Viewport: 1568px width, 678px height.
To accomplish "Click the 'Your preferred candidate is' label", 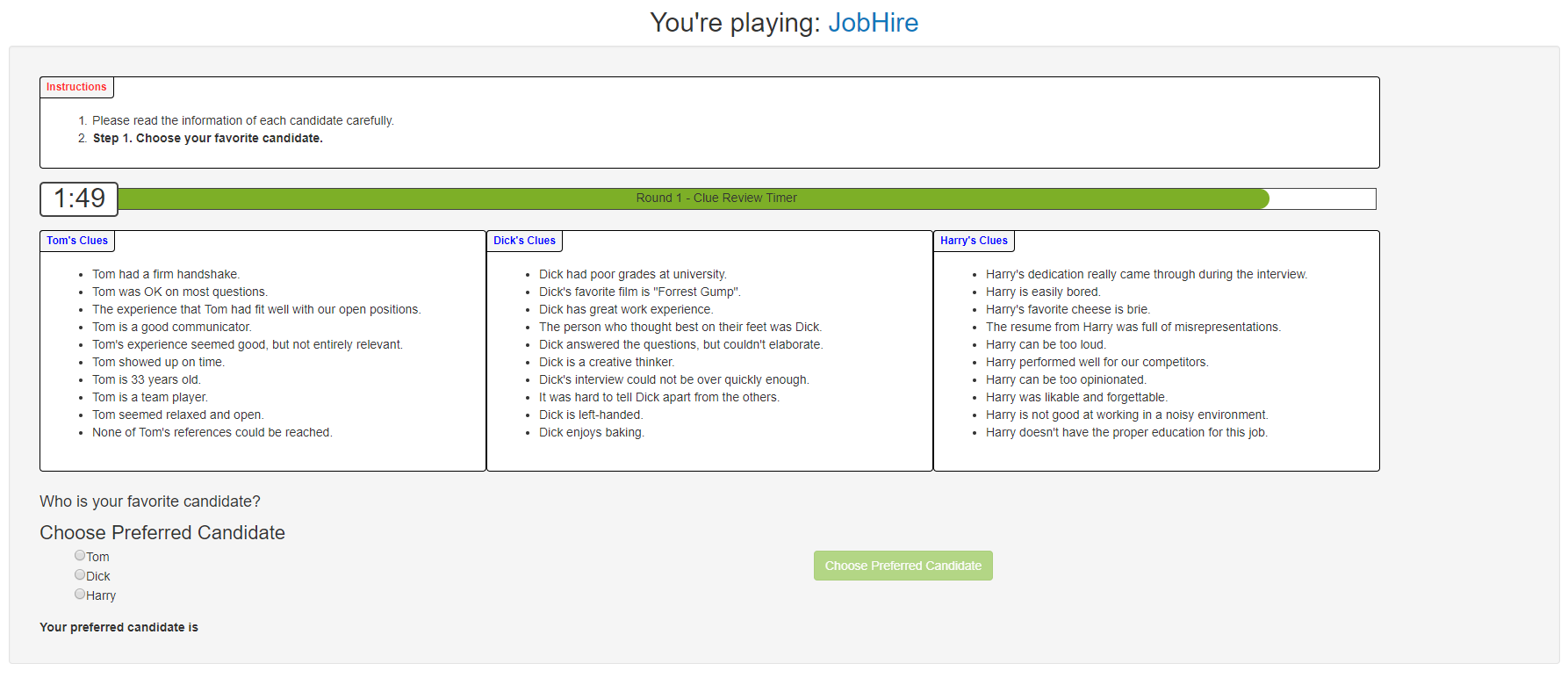I will coord(119,627).
